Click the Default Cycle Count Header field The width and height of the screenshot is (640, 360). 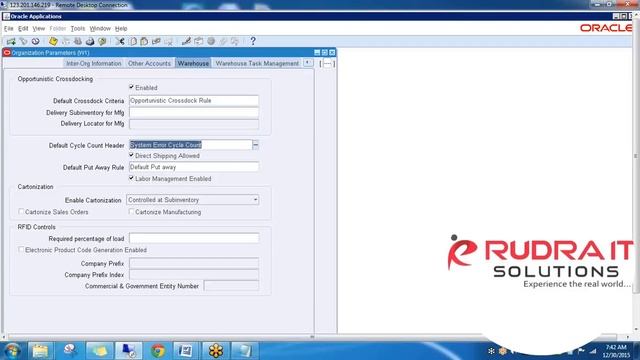click(191, 145)
